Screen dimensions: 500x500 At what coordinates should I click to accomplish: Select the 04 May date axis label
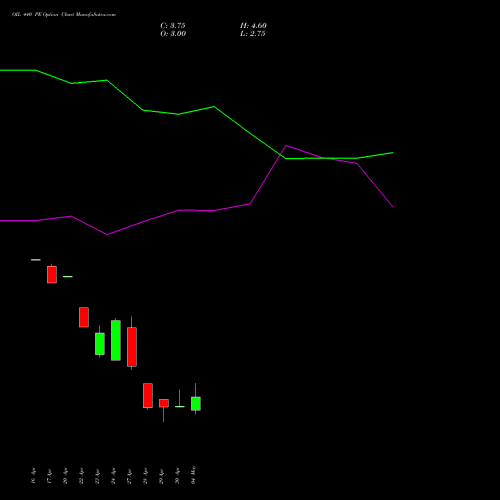pyautogui.click(x=193, y=475)
